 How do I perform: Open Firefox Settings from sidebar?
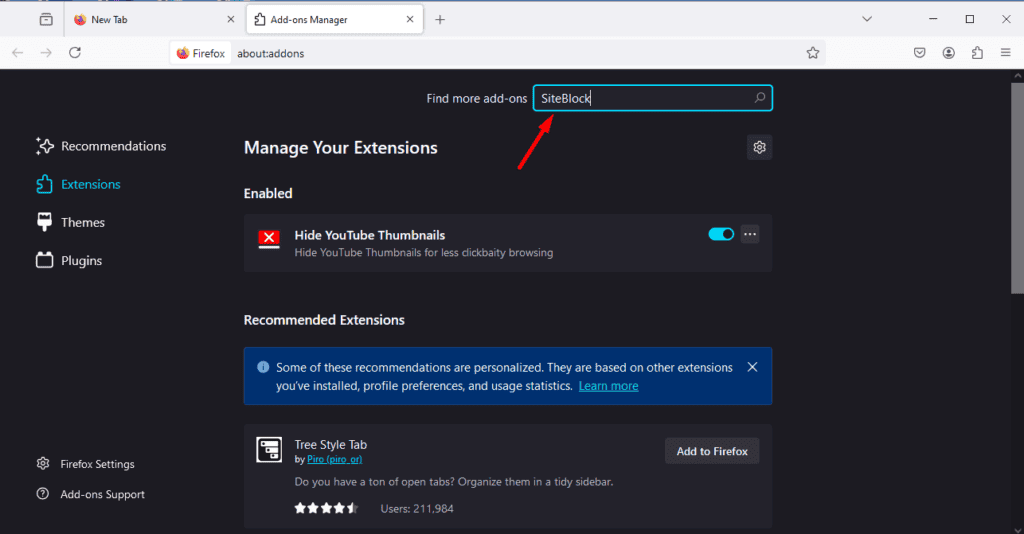pyautogui.click(x=97, y=464)
